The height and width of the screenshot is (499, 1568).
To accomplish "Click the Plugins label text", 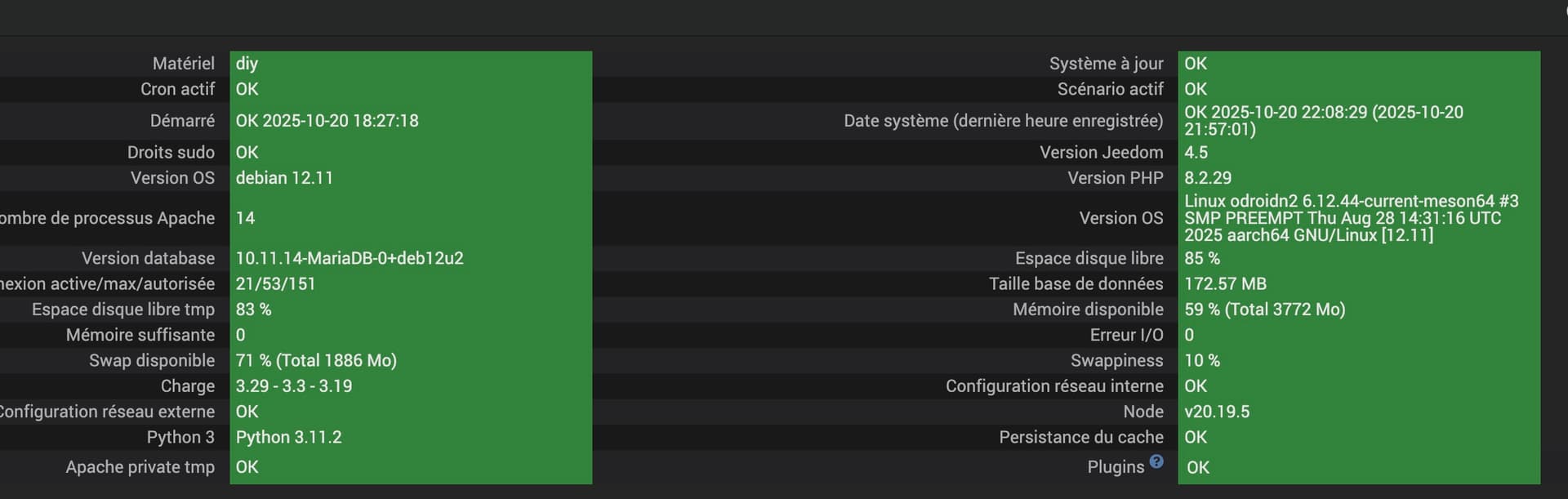I will (1116, 467).
